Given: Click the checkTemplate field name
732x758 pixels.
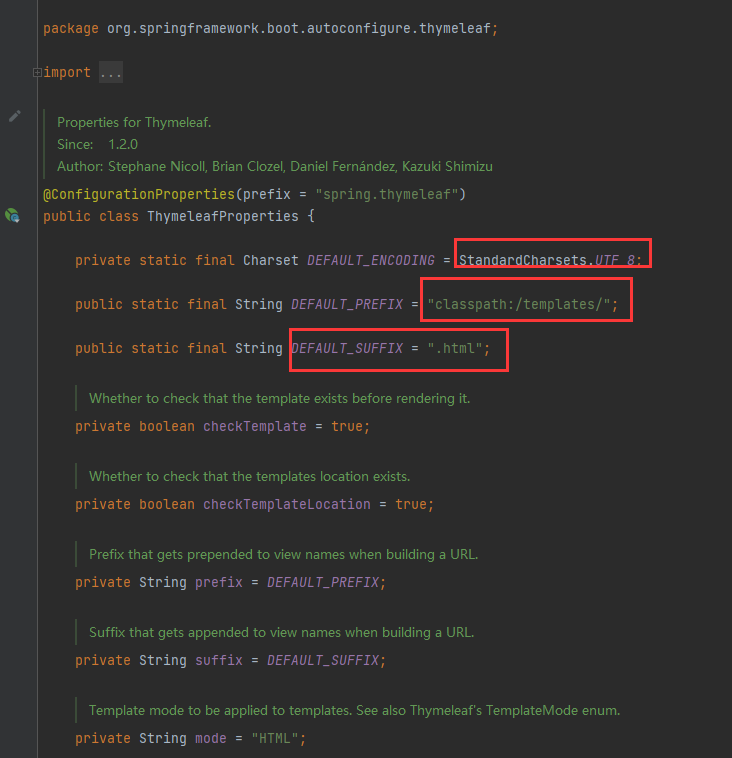Looking at the screenshot, I should pos(255,426).
